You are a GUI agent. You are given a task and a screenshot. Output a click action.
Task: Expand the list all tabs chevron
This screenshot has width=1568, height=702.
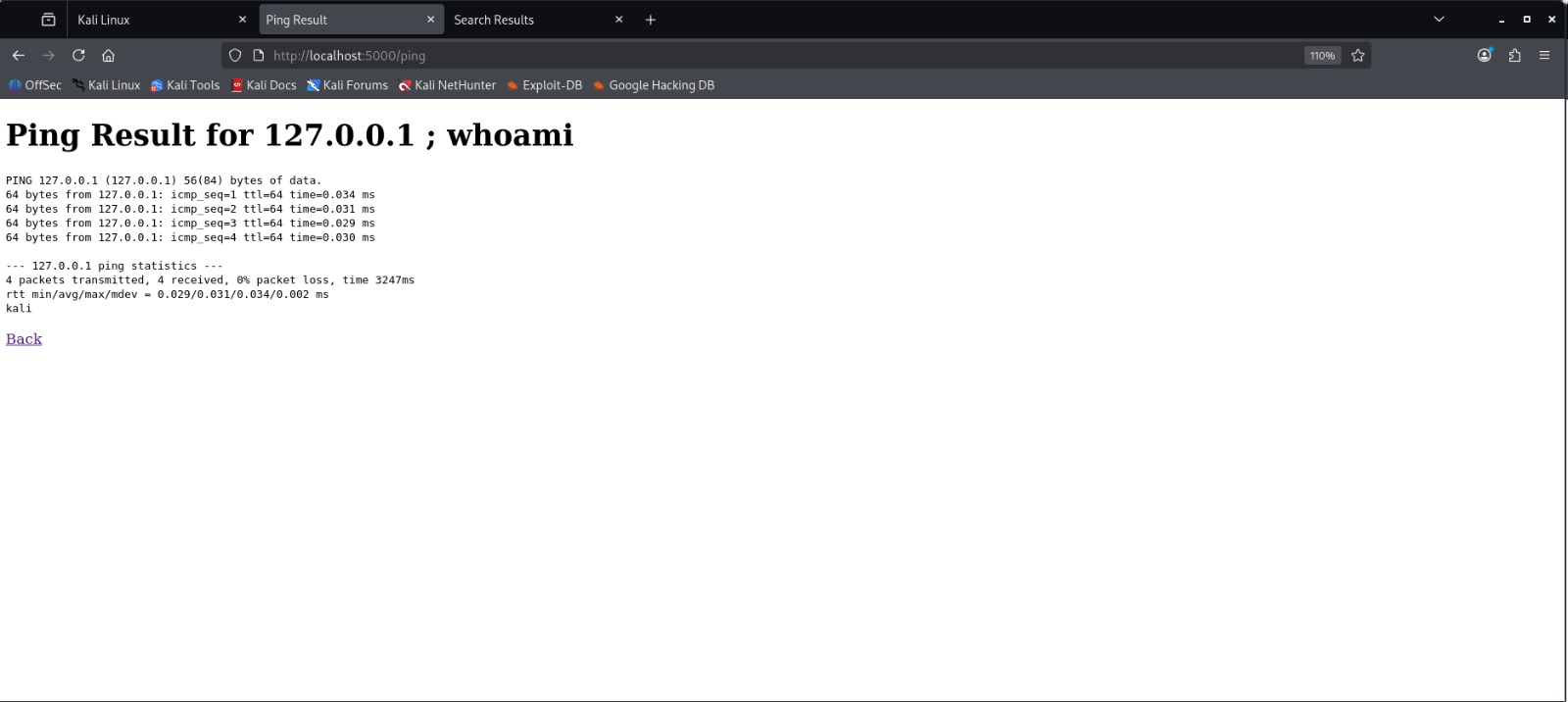coord(1439,20)
